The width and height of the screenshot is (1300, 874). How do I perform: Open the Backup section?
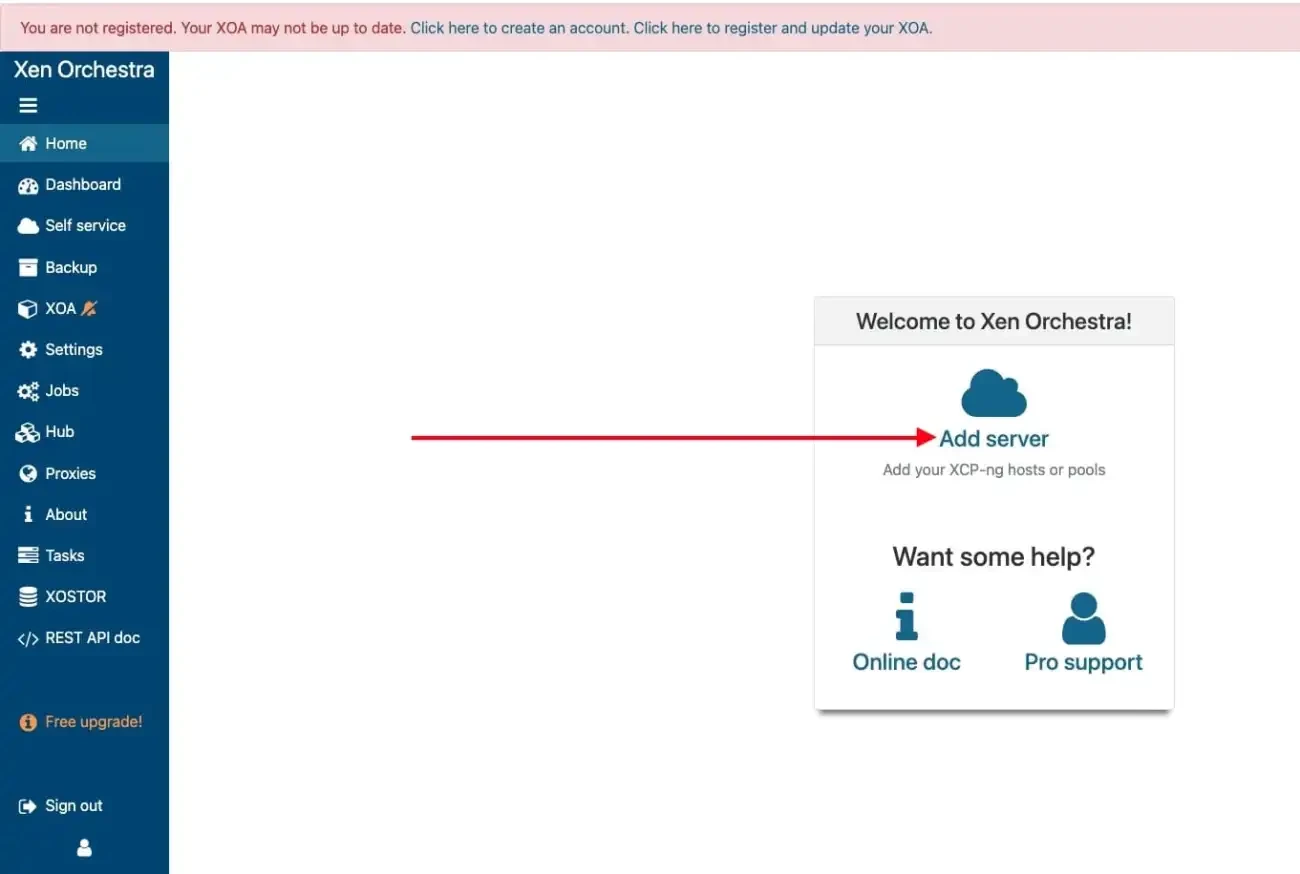[84, 267]
